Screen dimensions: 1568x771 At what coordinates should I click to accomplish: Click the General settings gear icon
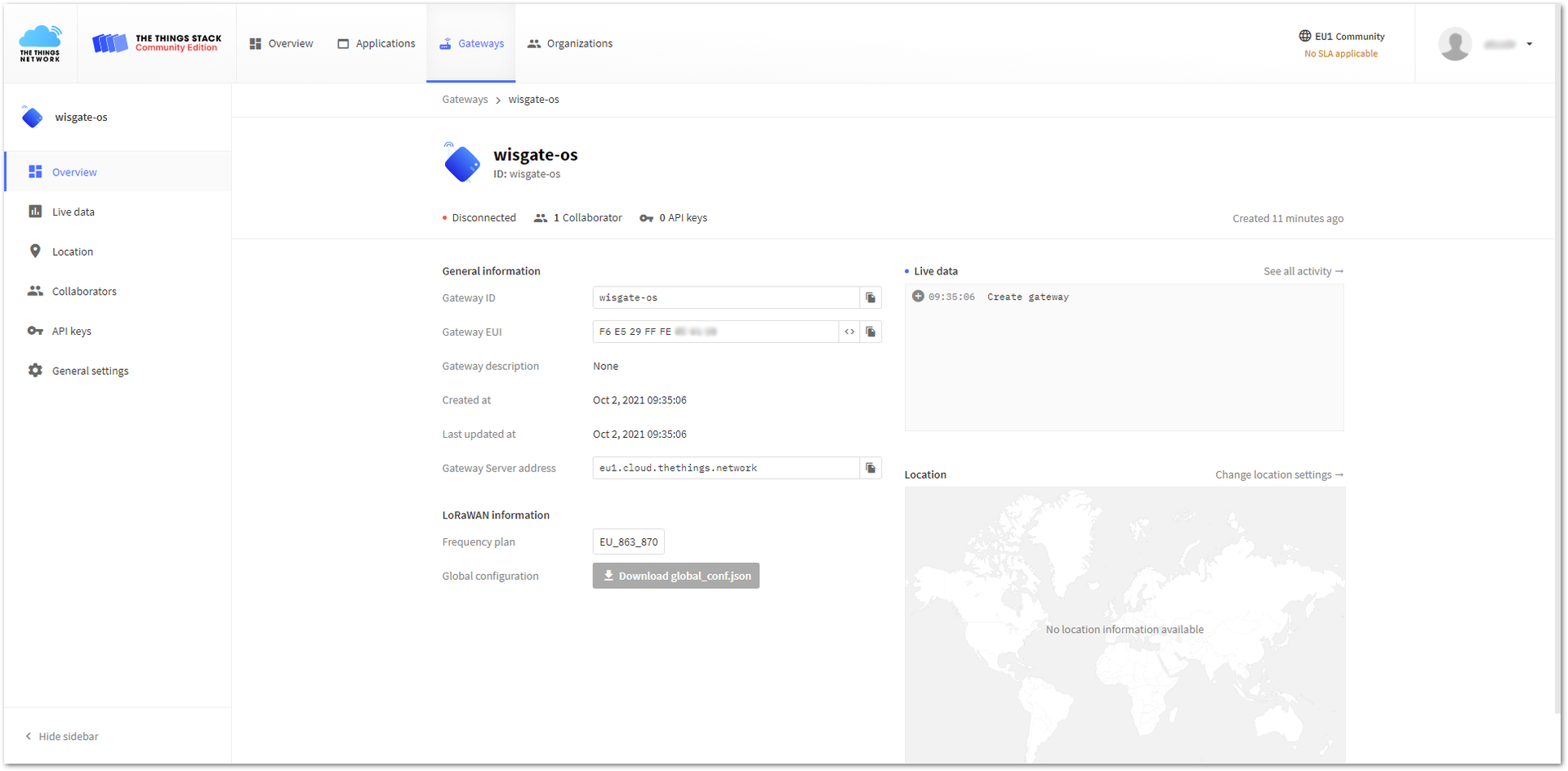[35, 370]
